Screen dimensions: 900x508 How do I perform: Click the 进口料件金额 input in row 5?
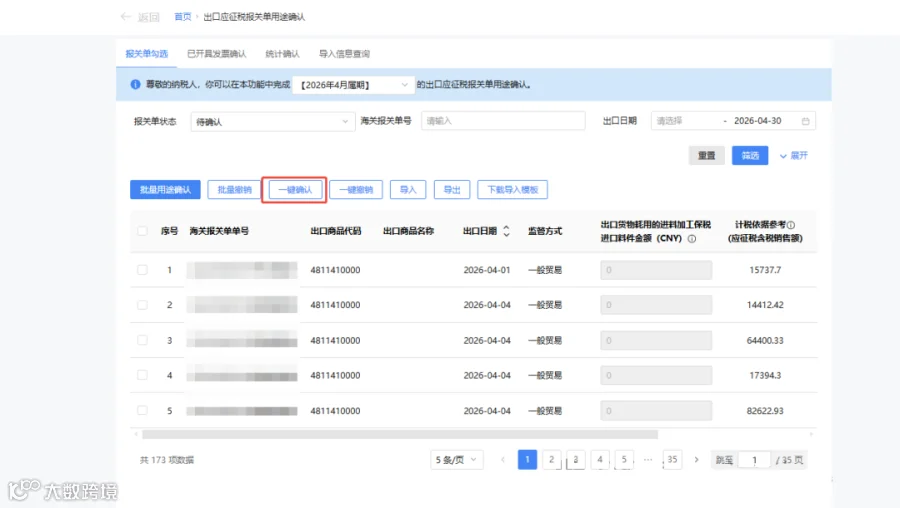tap(656, 411)
